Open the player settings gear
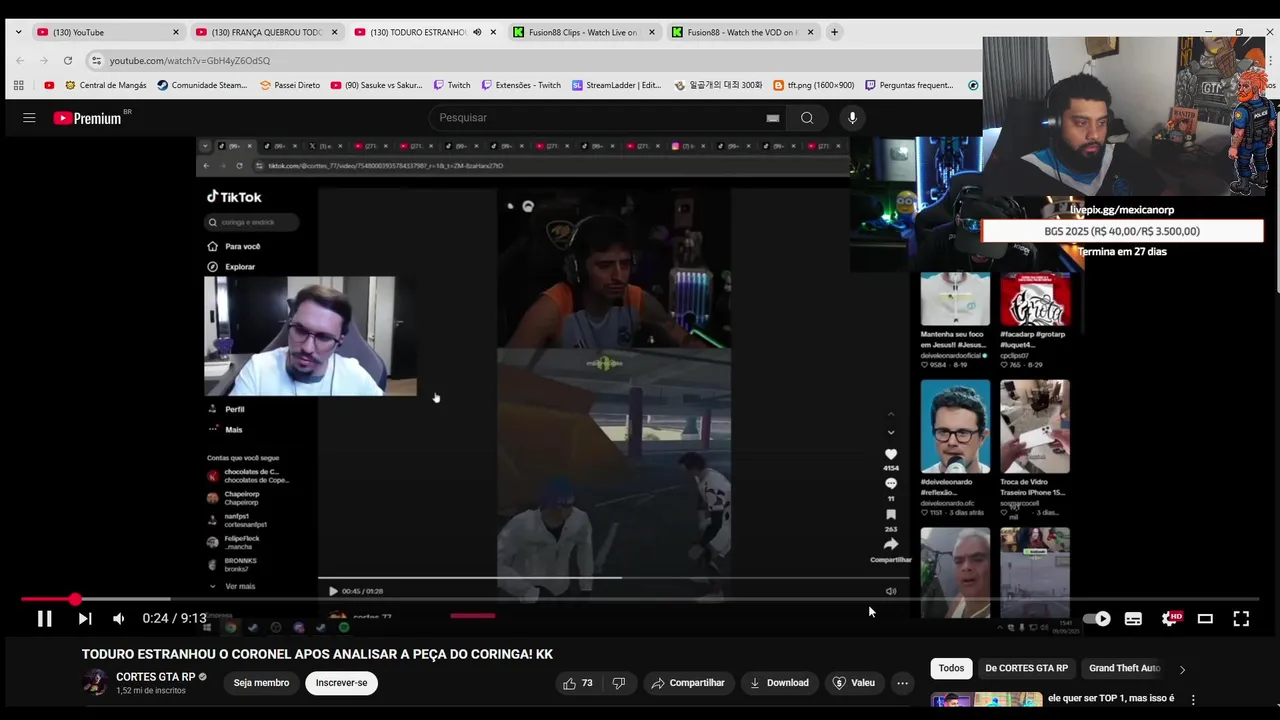The width and height of the screenshot is (1280, 720). (x=1170, y=619)
